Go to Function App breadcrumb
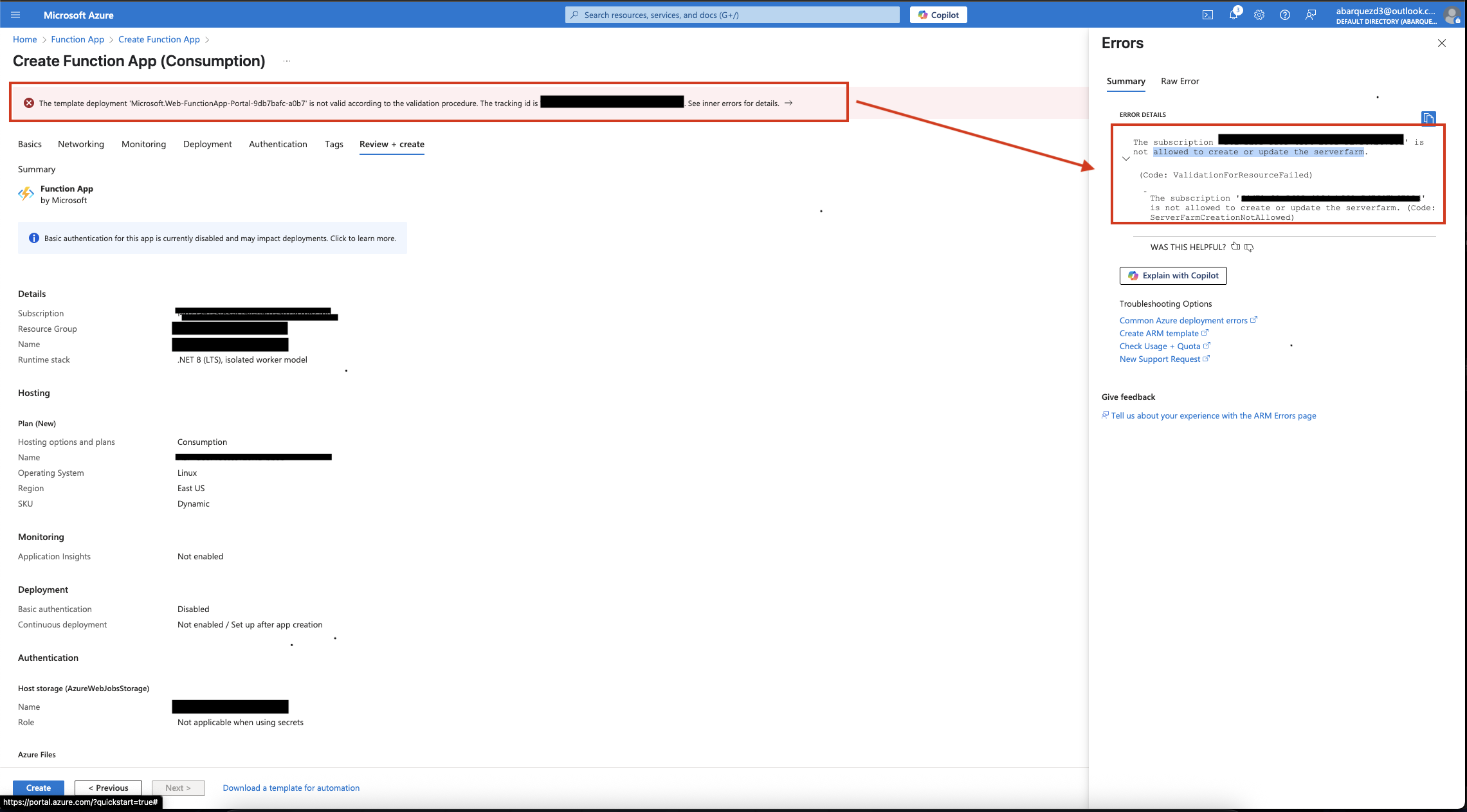 pos(78,39)
